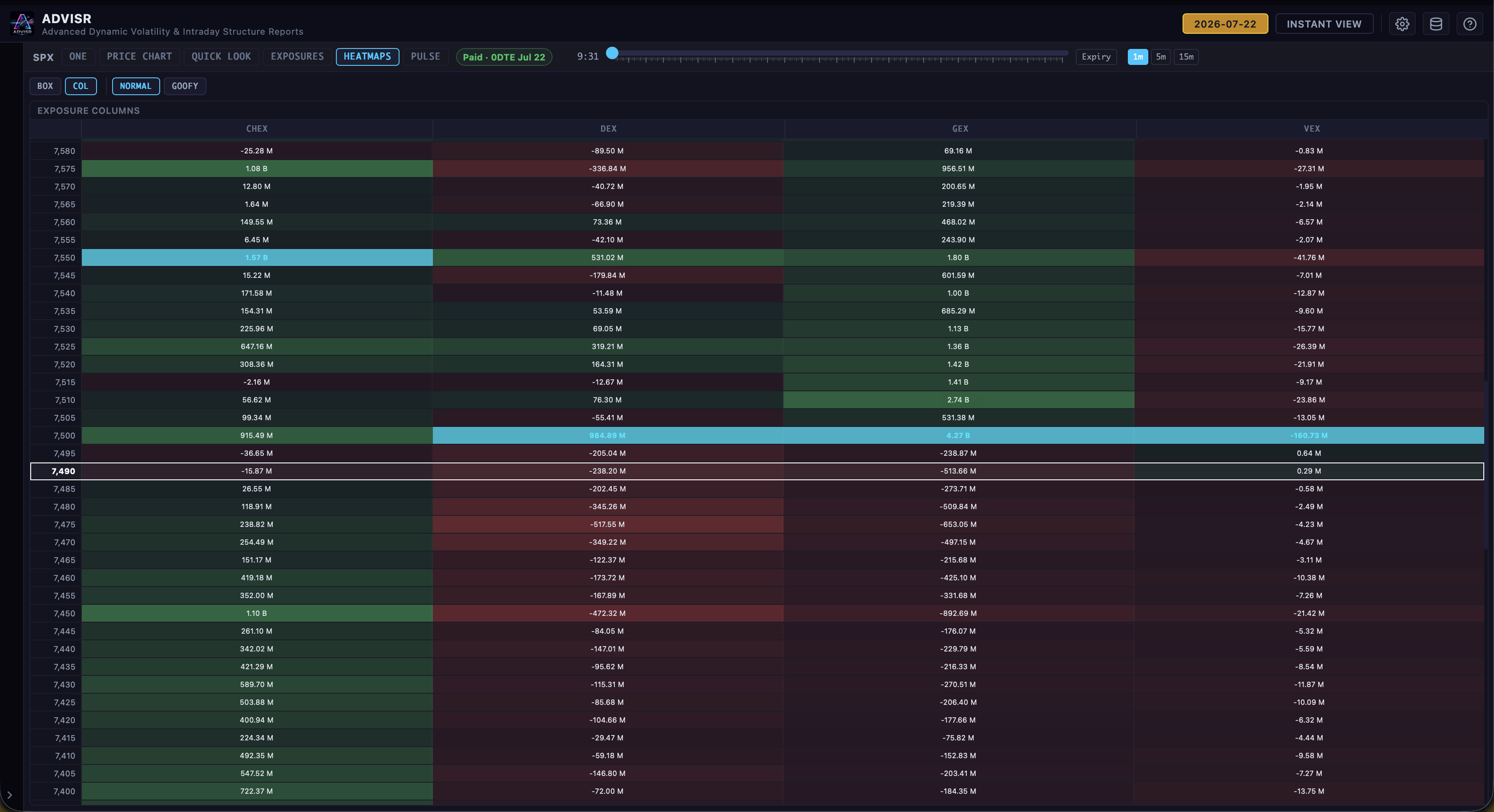The height and width of the screenshot is (812, 1494).
Task: Click the 7,525 strike label
Action: coord(65,346)
